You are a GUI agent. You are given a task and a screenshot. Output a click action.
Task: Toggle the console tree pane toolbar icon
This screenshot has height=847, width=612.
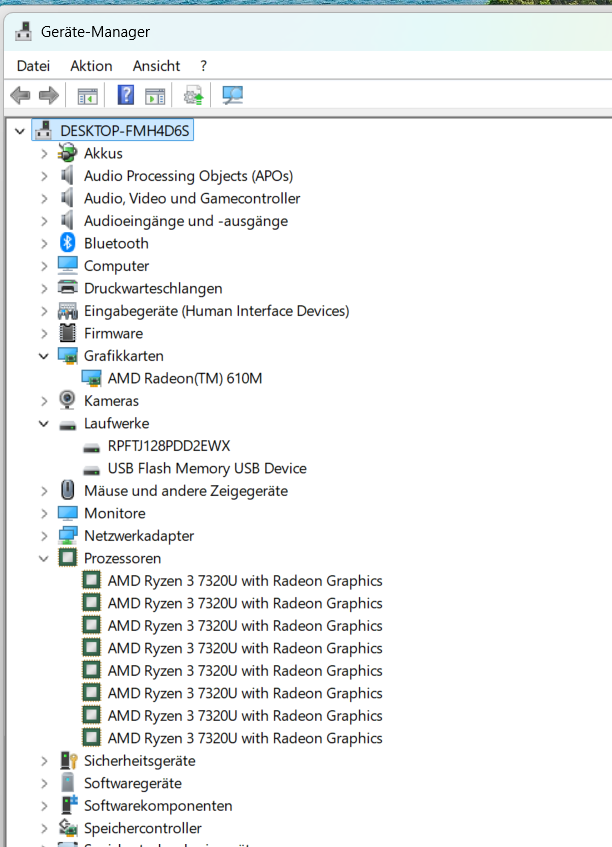pos(88,97)
